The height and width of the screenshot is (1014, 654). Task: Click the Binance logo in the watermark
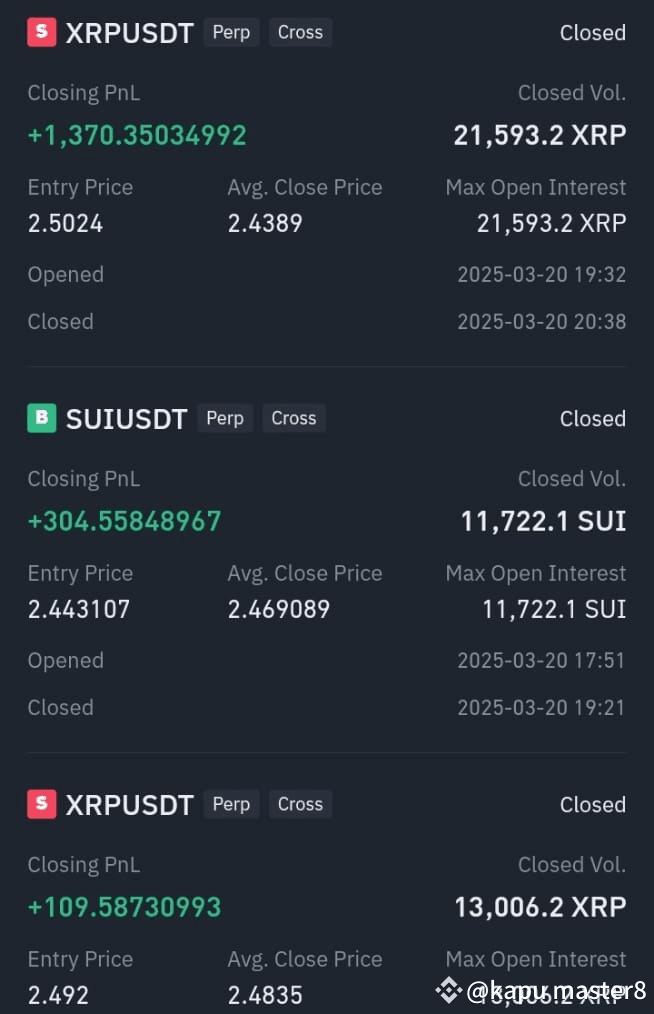pos(448,990)
